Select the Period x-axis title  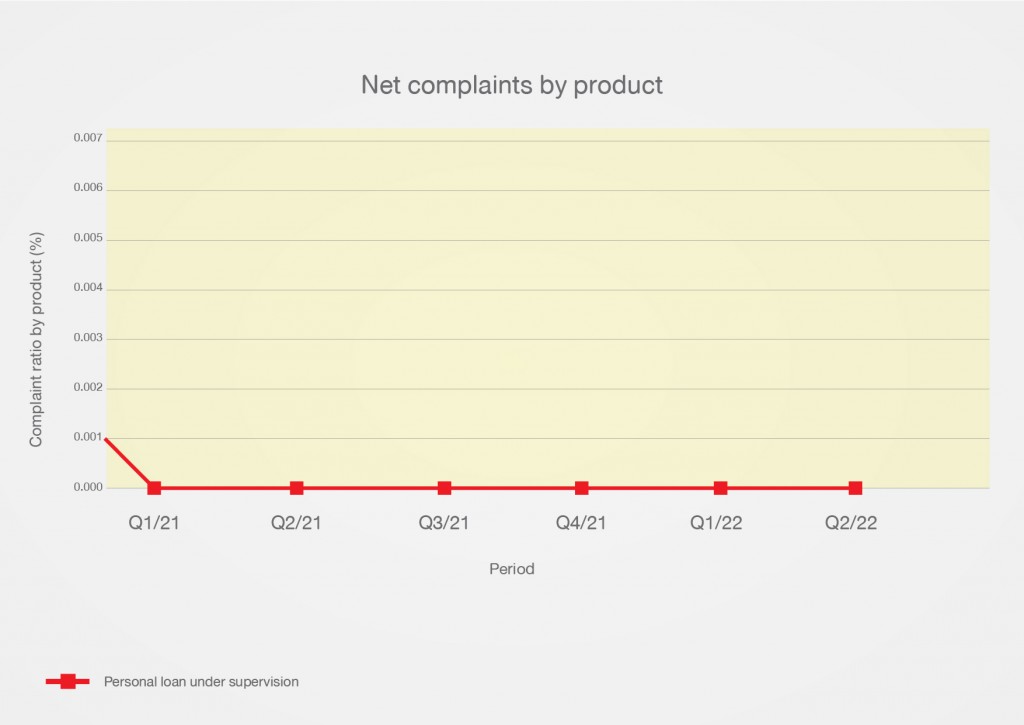point(512,569)
